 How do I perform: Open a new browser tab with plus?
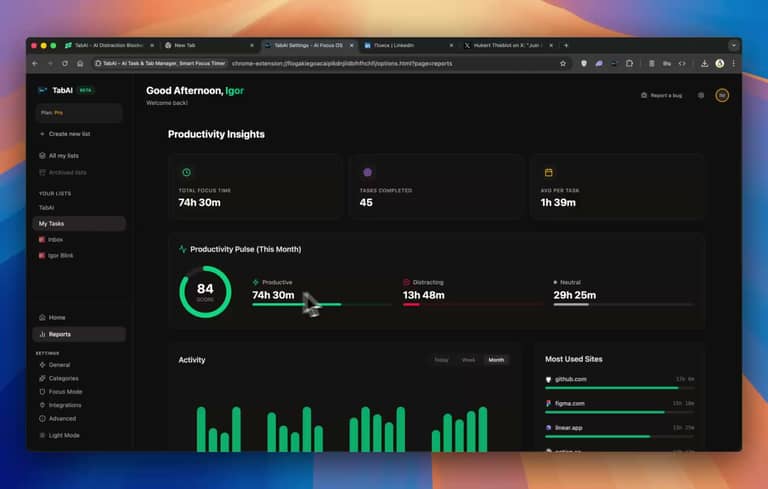click(x=566, y=45)
